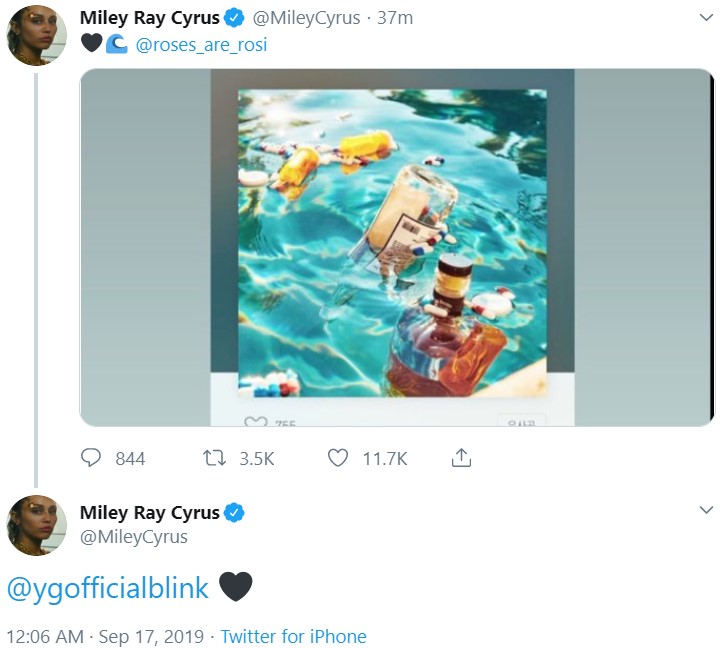
Task: Open the share icon under the image
Action: (461, 459)
